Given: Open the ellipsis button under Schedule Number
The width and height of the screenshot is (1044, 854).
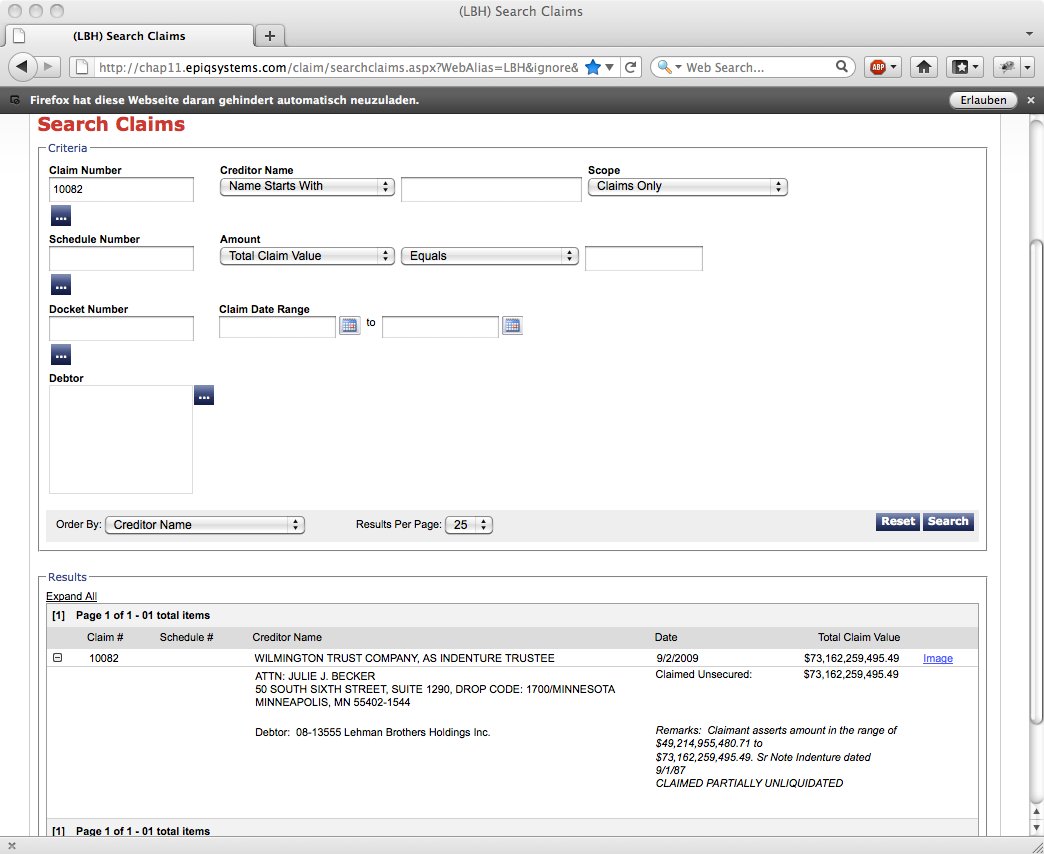Looking at the screenshot, I should click(x=61, y=285).
